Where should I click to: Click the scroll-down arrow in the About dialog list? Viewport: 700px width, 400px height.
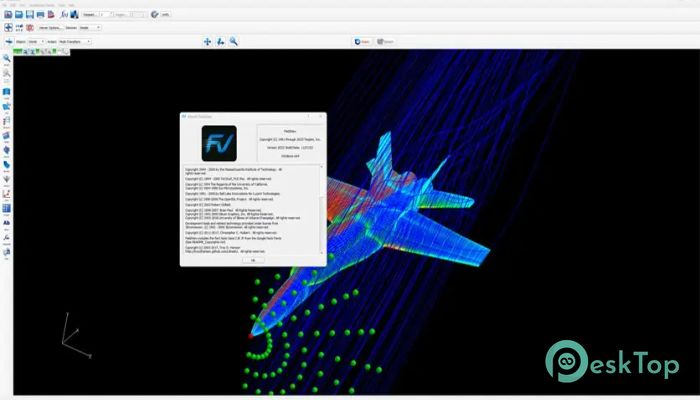pos(322,253)
